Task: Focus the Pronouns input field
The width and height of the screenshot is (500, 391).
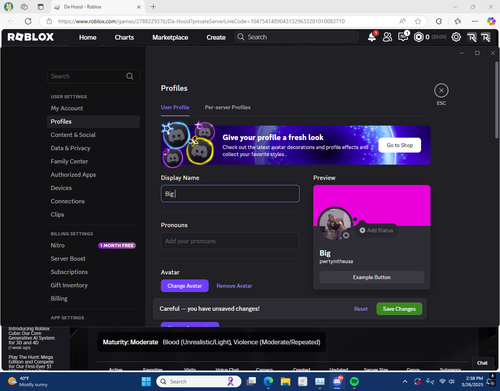Action: [x=230, y=241]
